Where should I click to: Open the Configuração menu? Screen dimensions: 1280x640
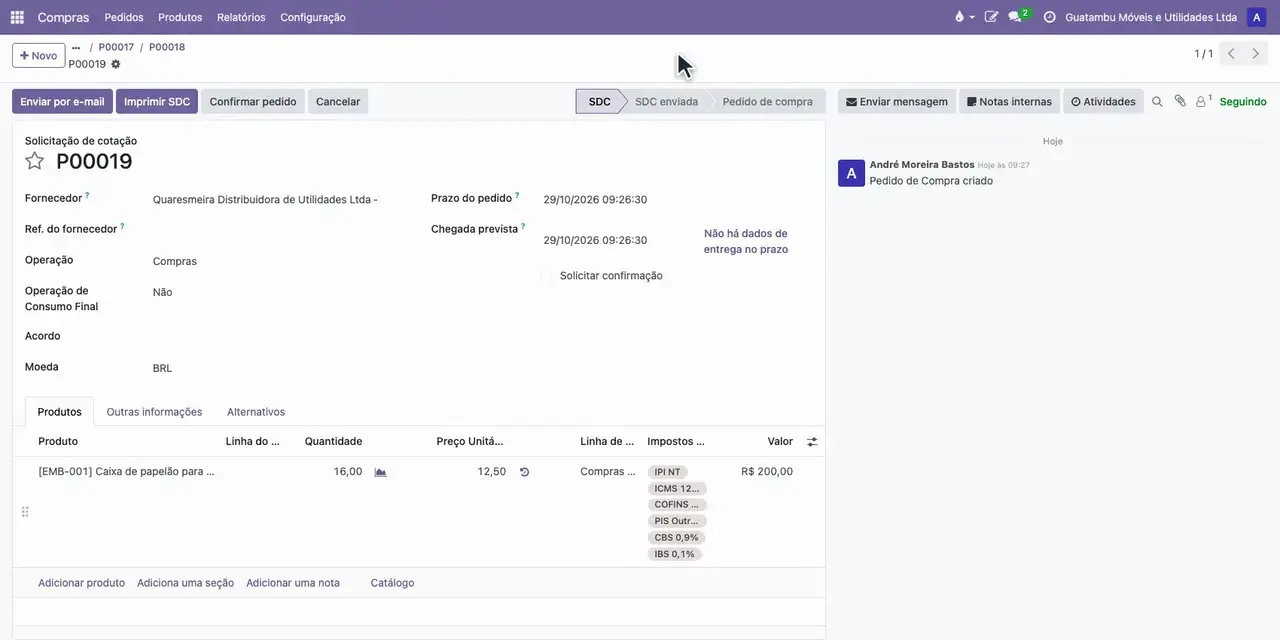313,17
